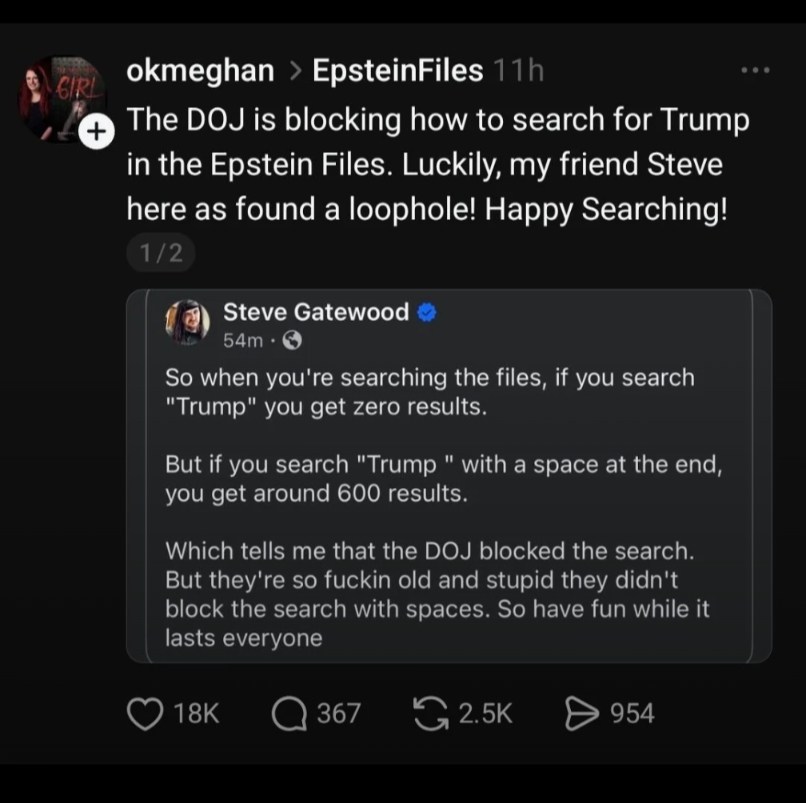The width and height of the screenshot is (806, 803).
Task: View the 18K likes count
Action: [x=196, y=713]
